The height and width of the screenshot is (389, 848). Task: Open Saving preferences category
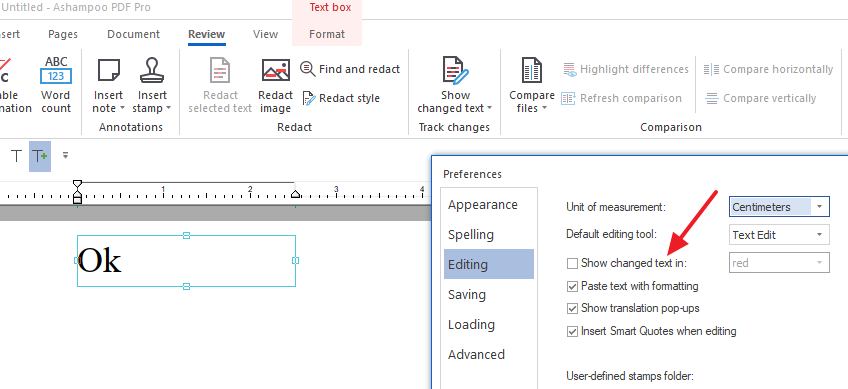click(x=467, y=294)
